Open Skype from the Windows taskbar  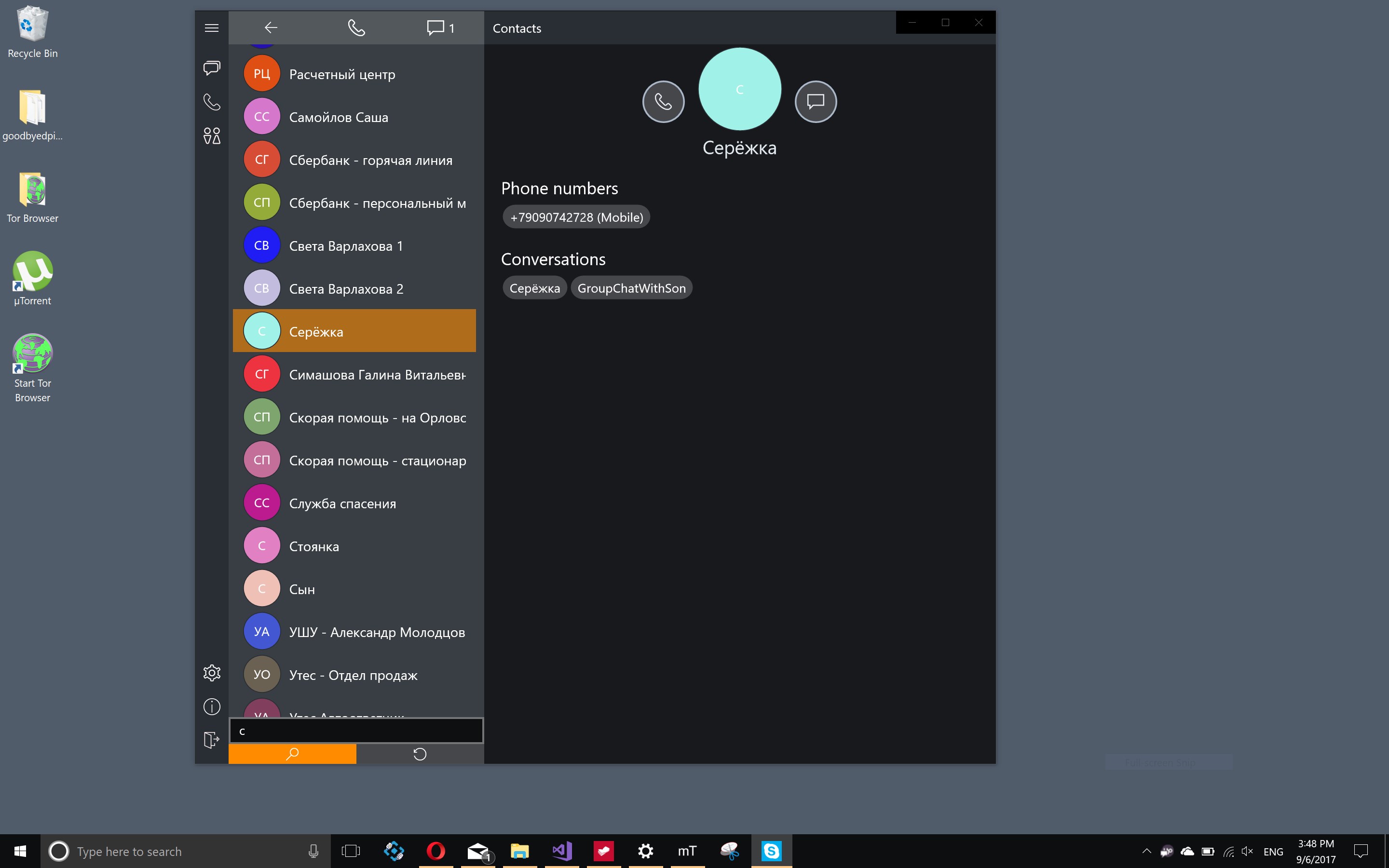pyautogui.click(x=772, y=851)
